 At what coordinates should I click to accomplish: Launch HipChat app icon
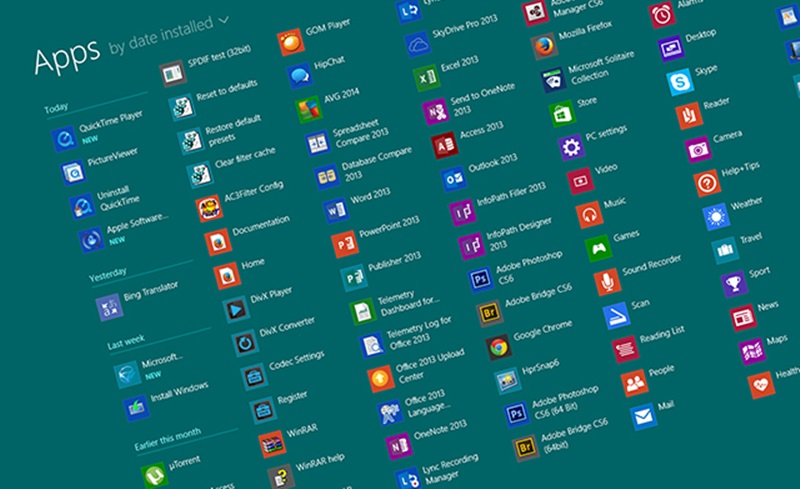(x=300, y=76)
